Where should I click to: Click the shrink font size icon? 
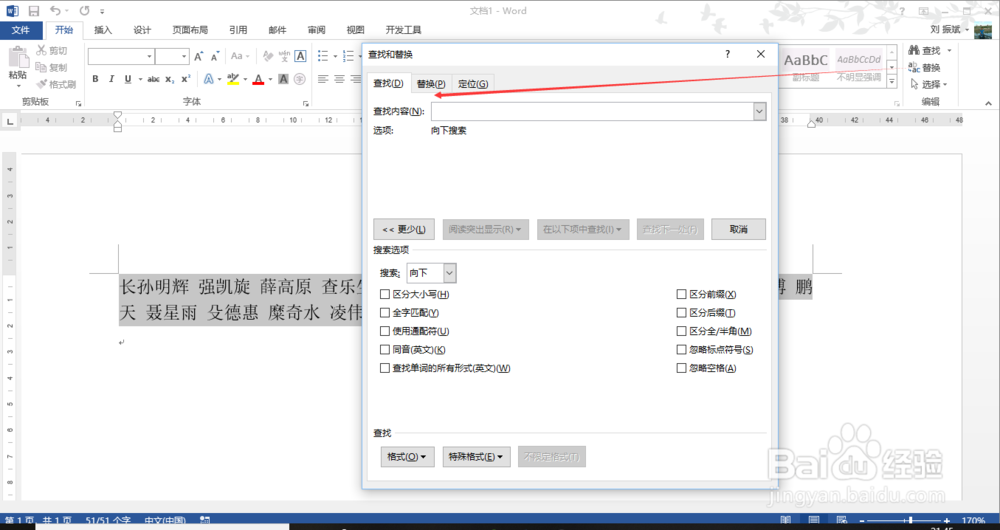215,56
